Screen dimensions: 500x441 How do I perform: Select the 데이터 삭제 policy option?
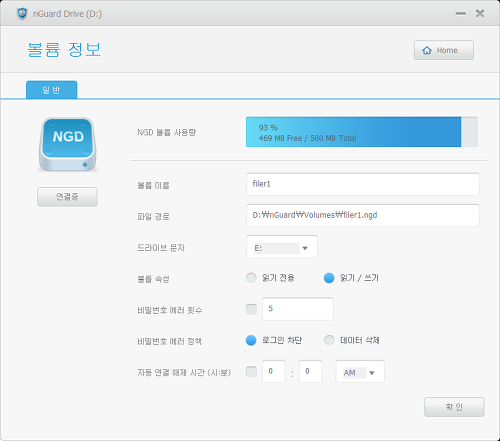pyautogui.click(x=329, y=340)
